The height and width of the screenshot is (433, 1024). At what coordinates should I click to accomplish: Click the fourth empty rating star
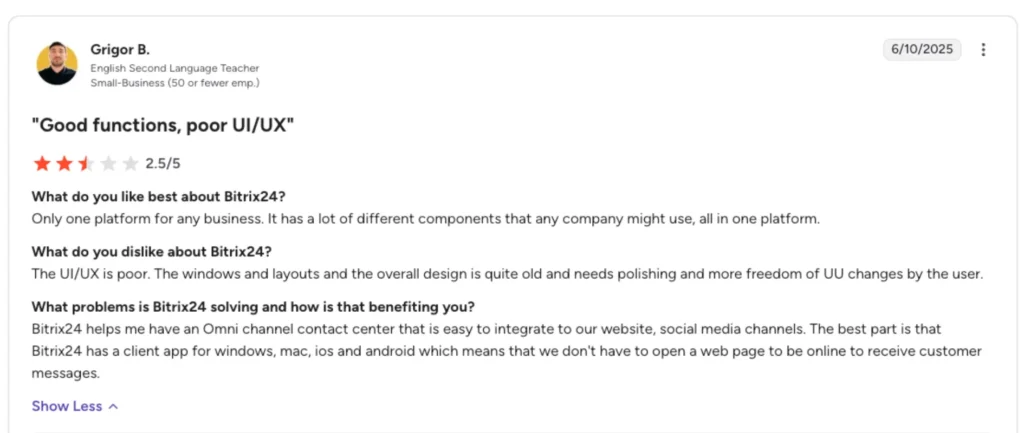tap(108, 163)
